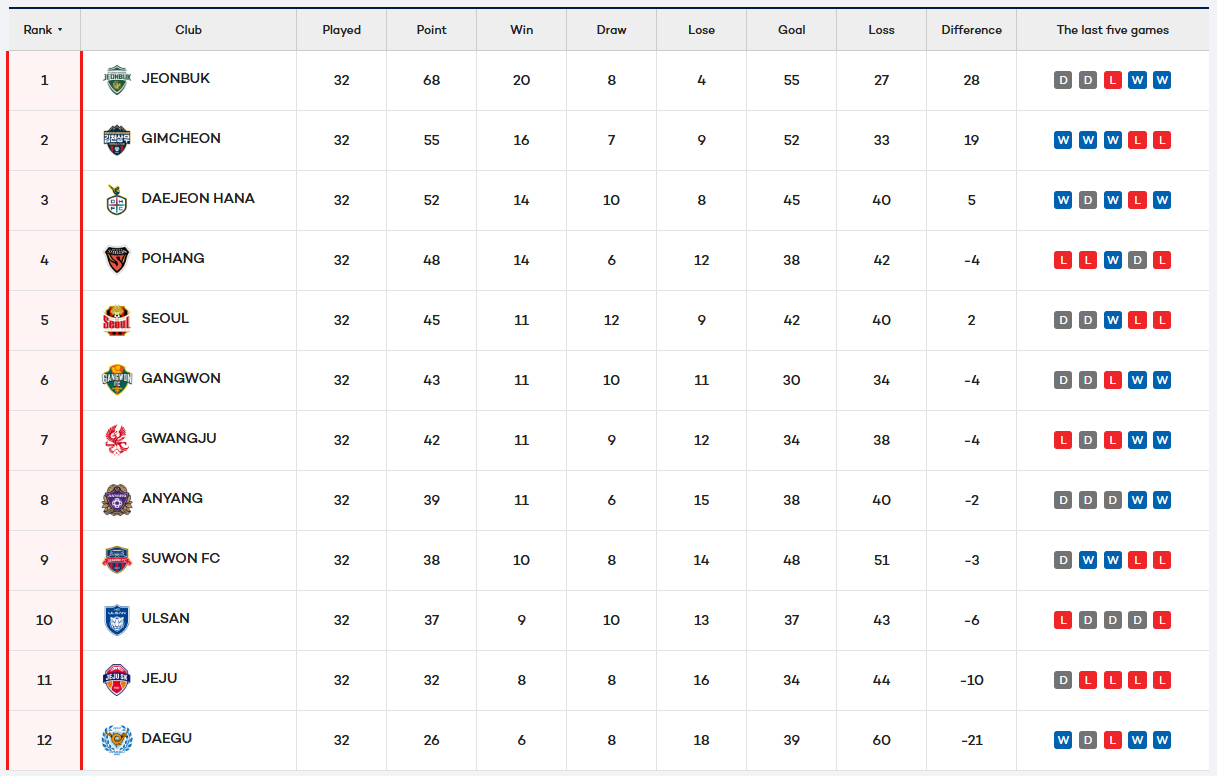Open the JEJU club name link

(x=159, y=678)
